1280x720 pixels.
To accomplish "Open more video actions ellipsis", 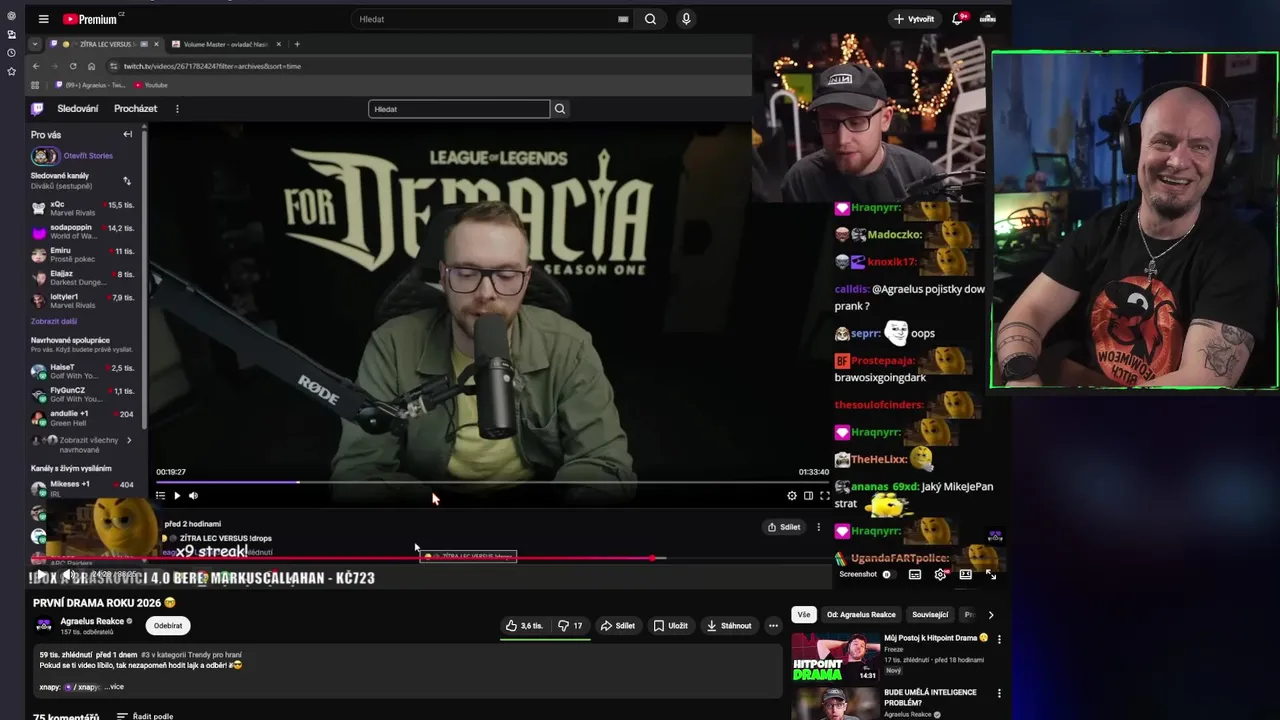I will (x=773, y=626).
